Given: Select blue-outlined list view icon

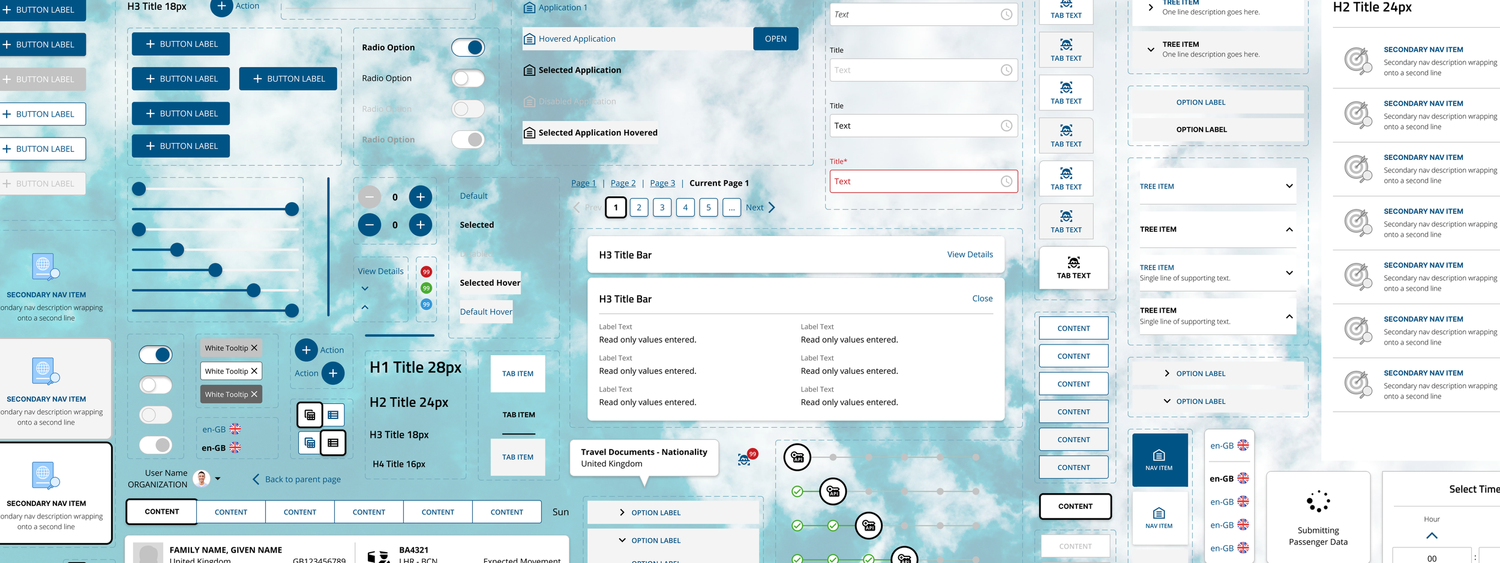Looking at the screenshot, I should [x=333, y=414].
